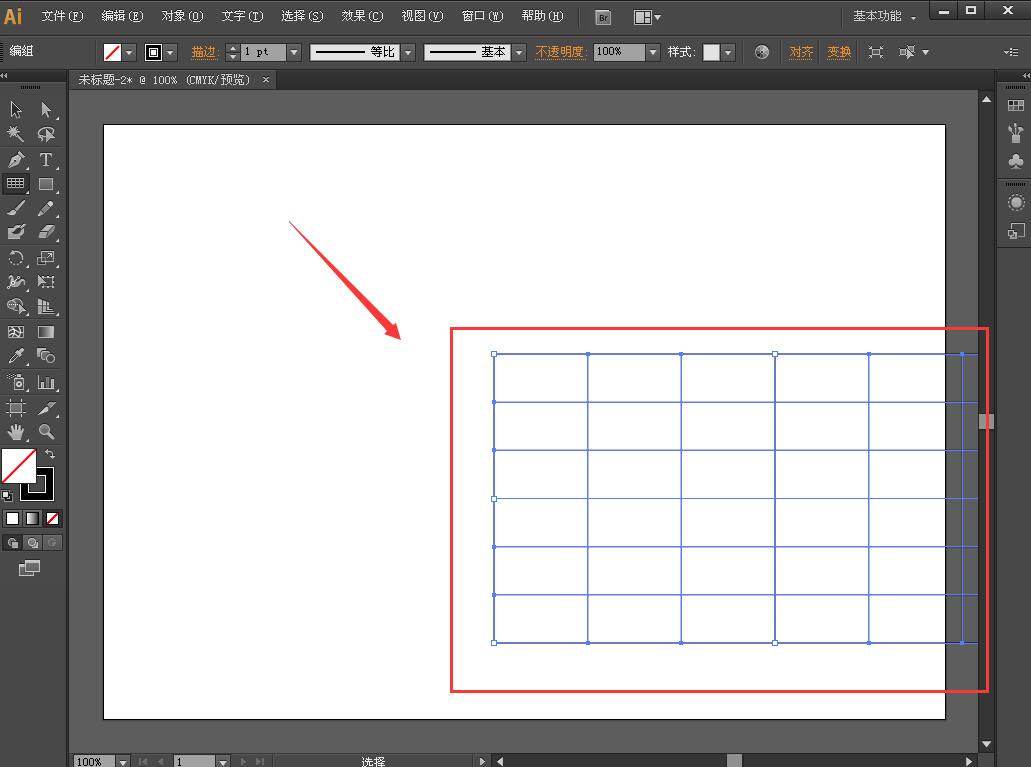Open the 等比 width profile dropdown

pyautogui.click(x=407, y=51)
